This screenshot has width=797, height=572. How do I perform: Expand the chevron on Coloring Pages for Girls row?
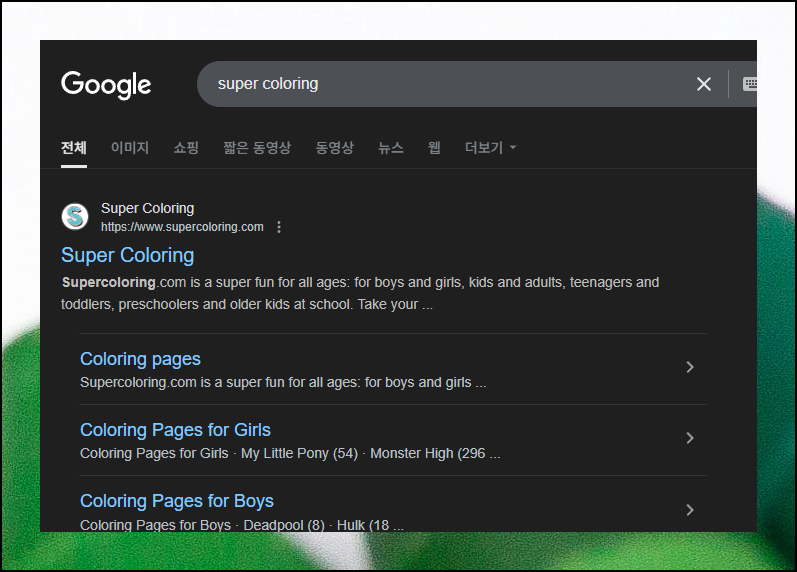coord(690,438)
